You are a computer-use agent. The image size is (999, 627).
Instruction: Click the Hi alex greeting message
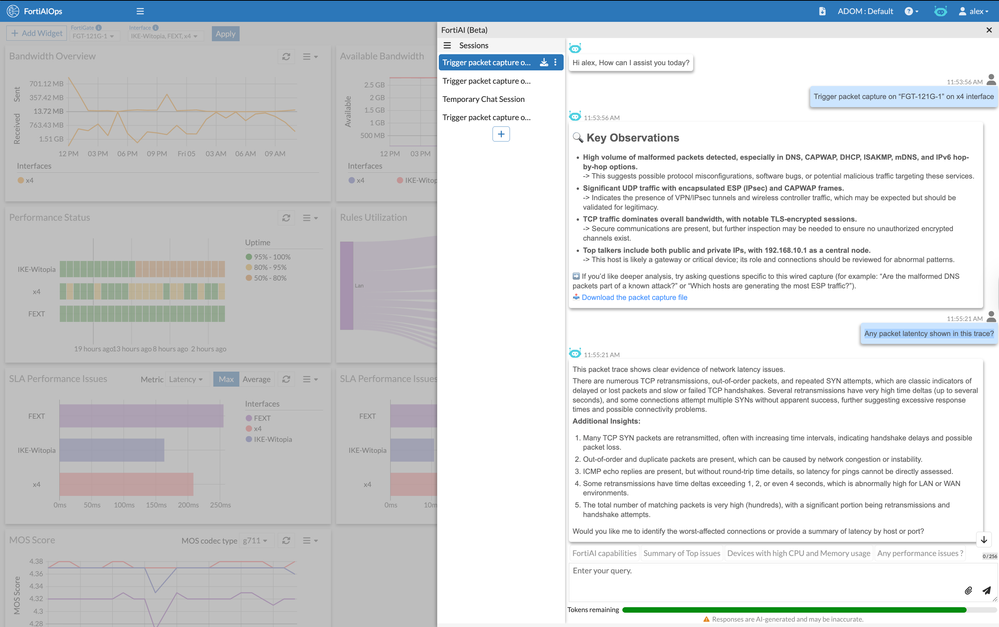[x=631, y=62]
